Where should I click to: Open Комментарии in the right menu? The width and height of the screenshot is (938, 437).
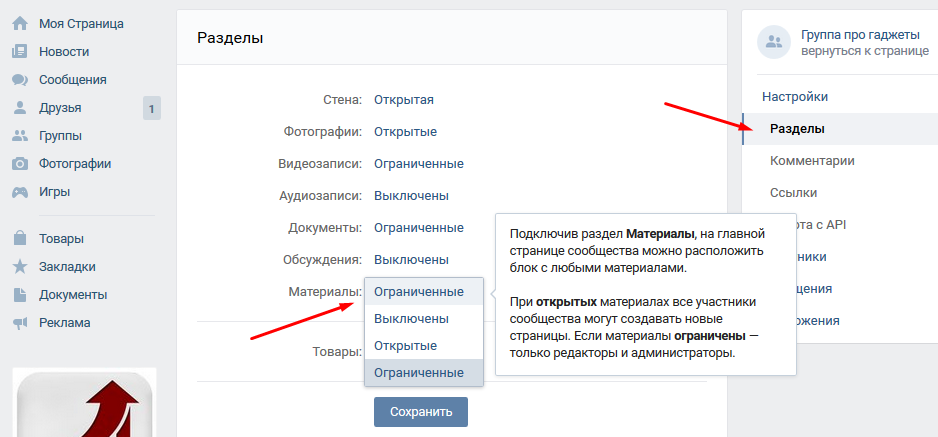(812, 161)
